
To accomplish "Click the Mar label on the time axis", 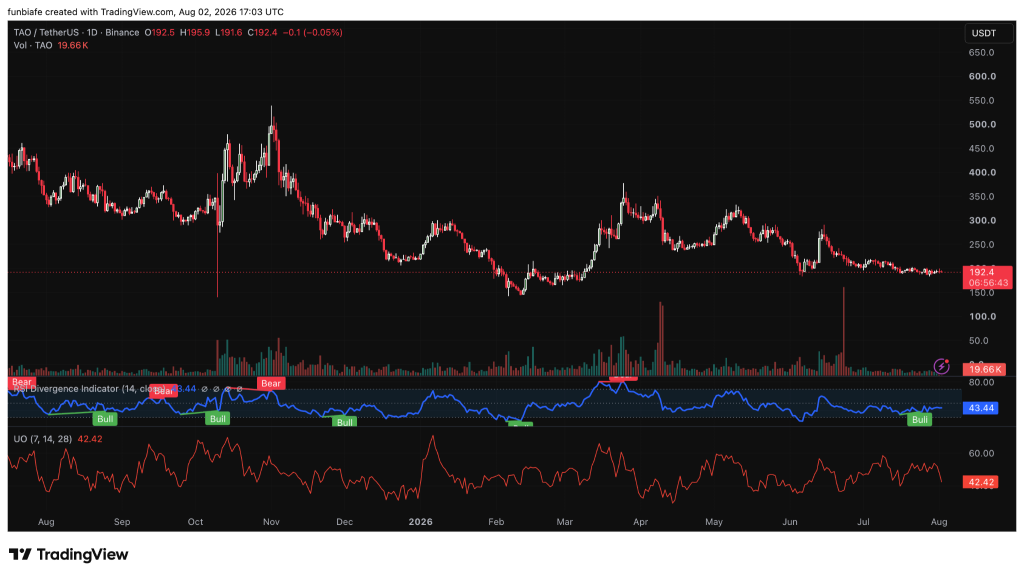I will (564, 522).
